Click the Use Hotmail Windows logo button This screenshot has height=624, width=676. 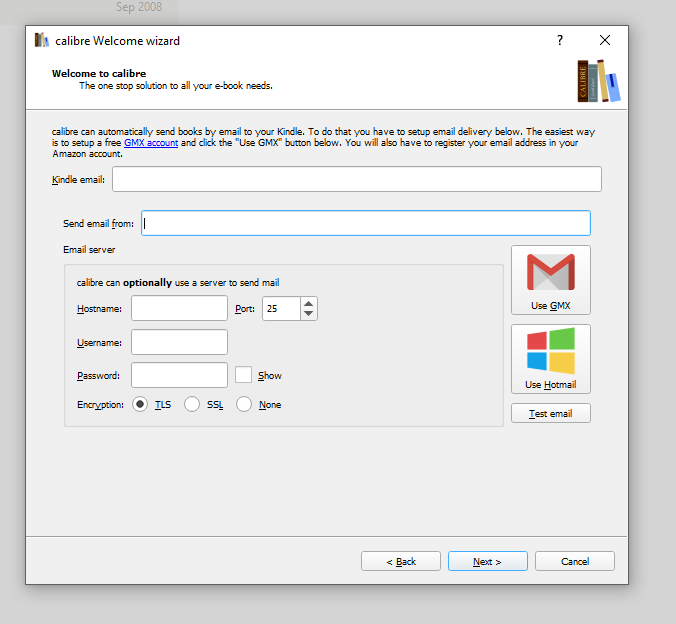tap(550, 359)
